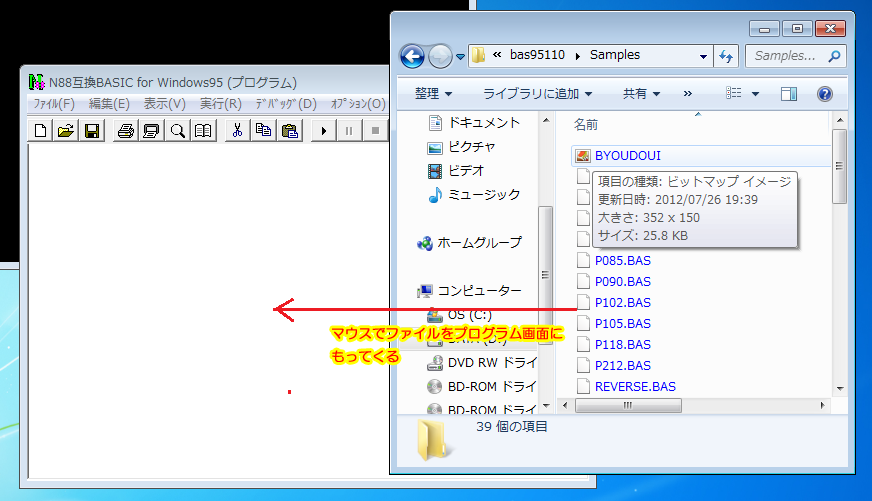Paste using the clipboard icon
Screen dimensions: 872x501
tap(290, 131)
